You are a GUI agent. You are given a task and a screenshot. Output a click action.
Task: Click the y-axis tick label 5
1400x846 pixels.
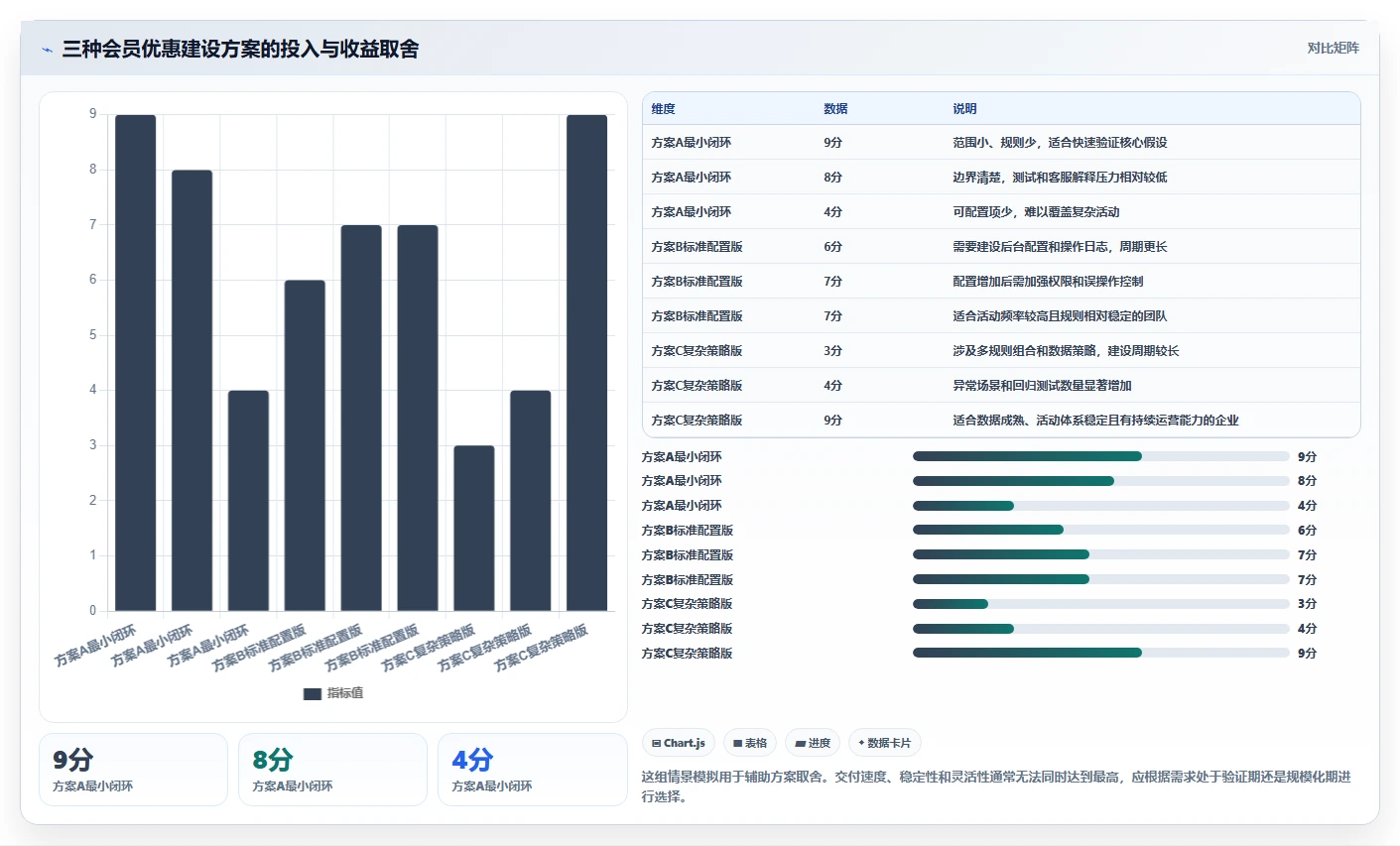93,335
